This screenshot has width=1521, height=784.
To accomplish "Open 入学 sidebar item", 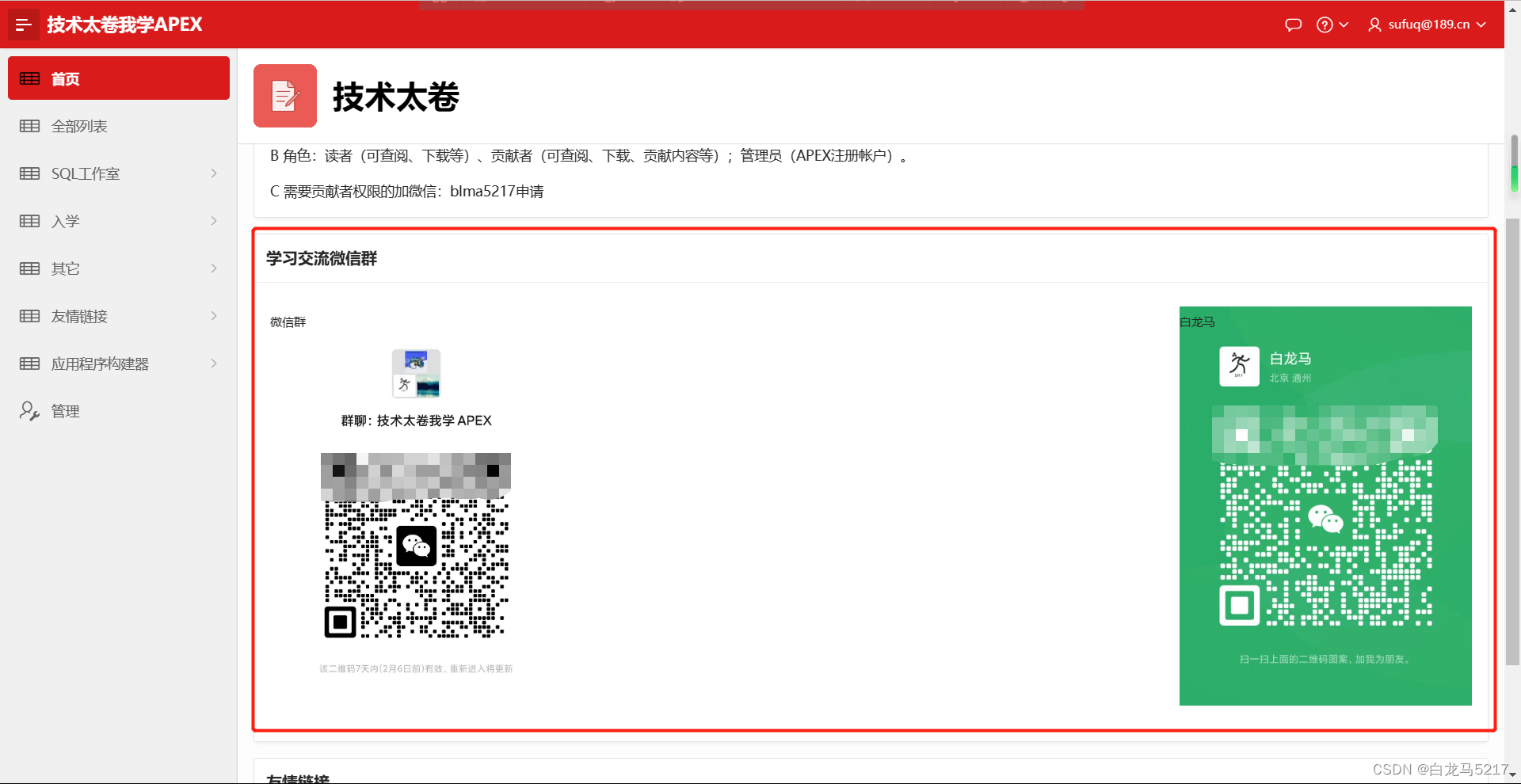I will tap(119, 221).
